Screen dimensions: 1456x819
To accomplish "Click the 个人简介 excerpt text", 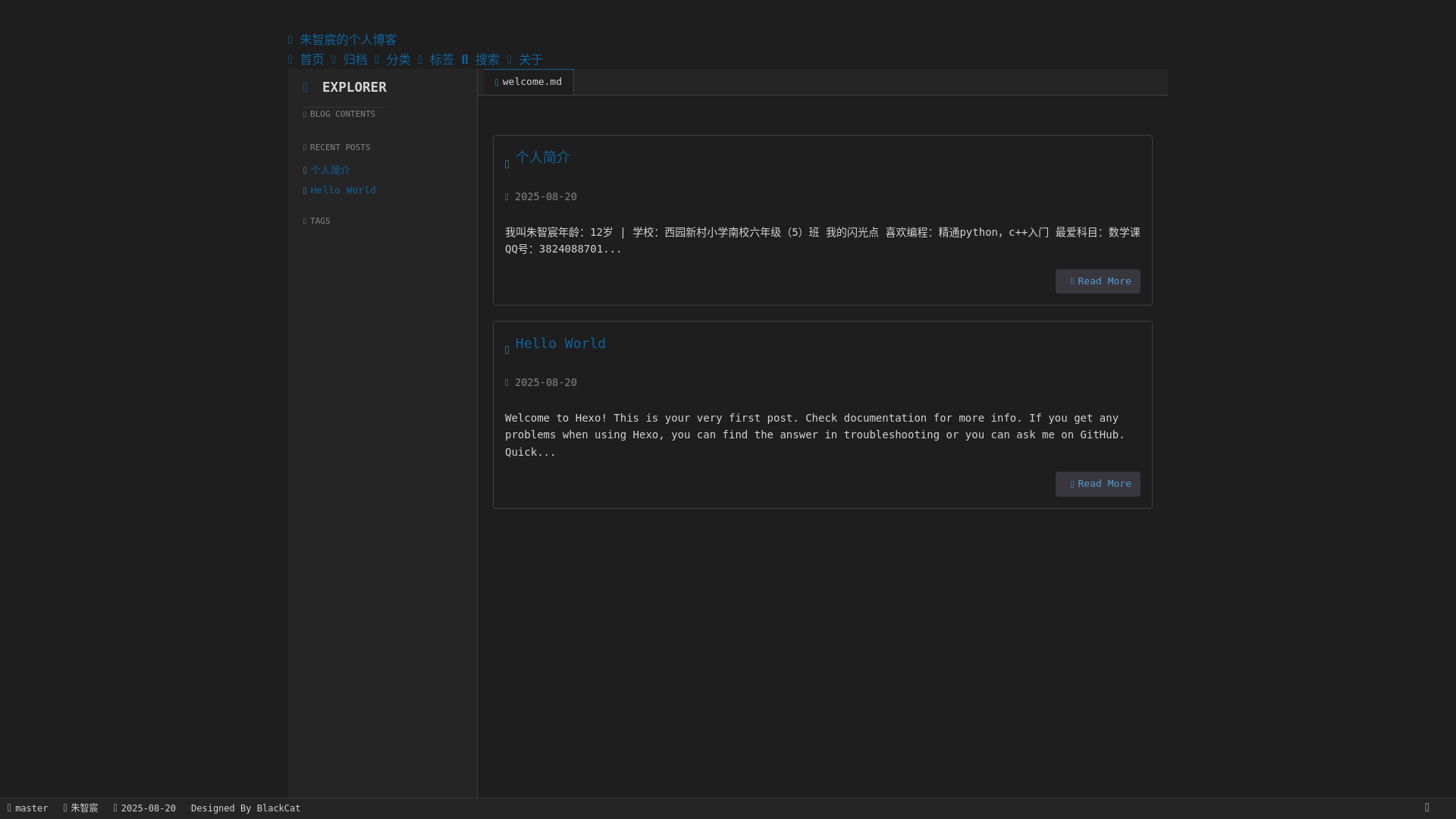I will point(823,240).
